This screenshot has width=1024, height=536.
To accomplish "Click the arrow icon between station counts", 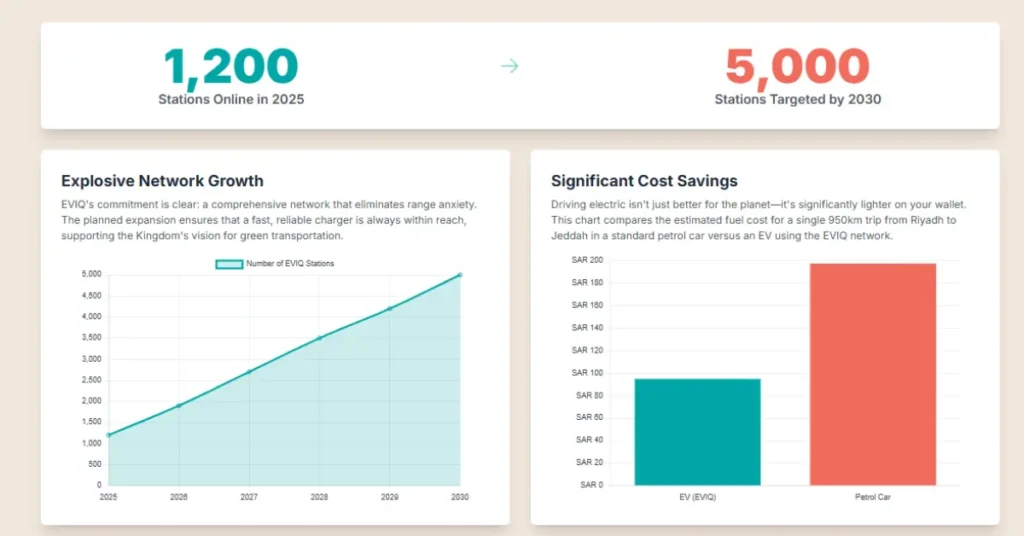I will [x=510, y=67].
